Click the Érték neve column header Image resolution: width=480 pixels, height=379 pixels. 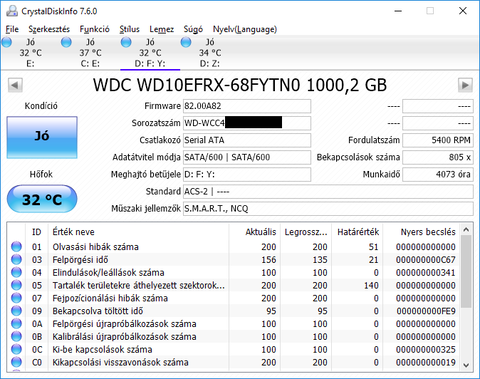pyautogui.click(x=139, y=232)
